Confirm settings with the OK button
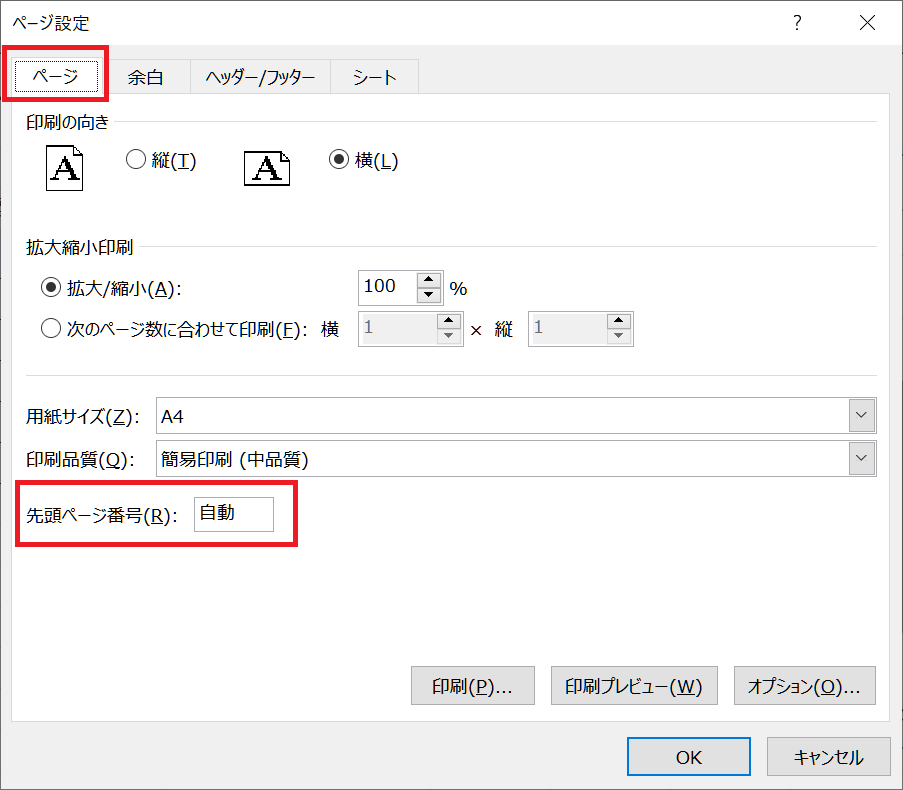 tap(688, 757)
